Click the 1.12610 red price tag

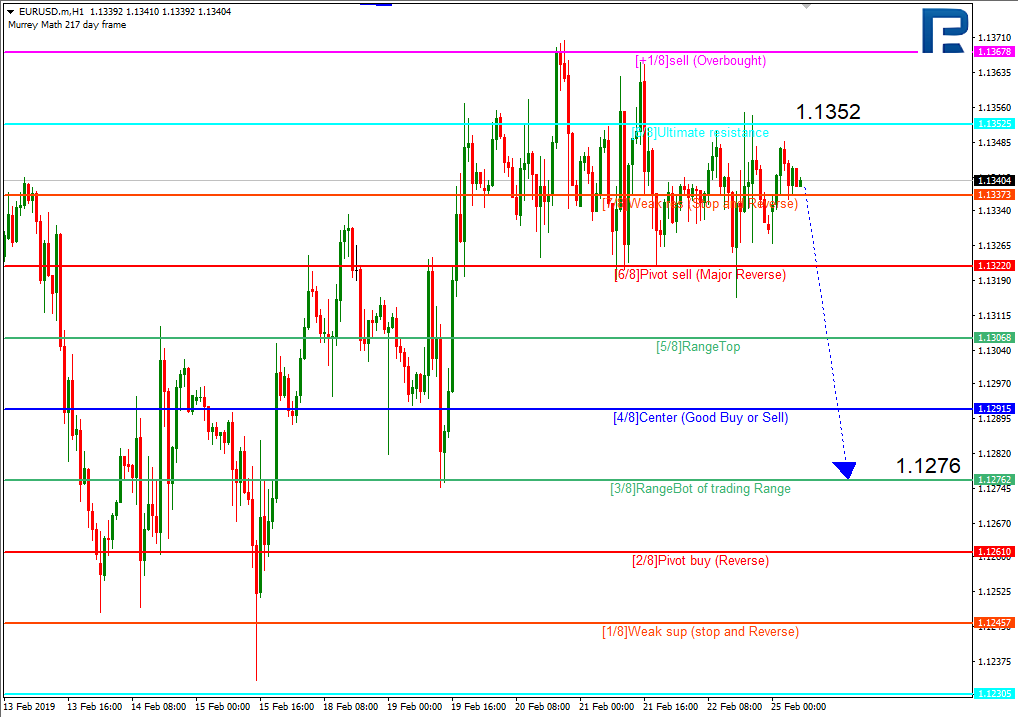point(995,552)
